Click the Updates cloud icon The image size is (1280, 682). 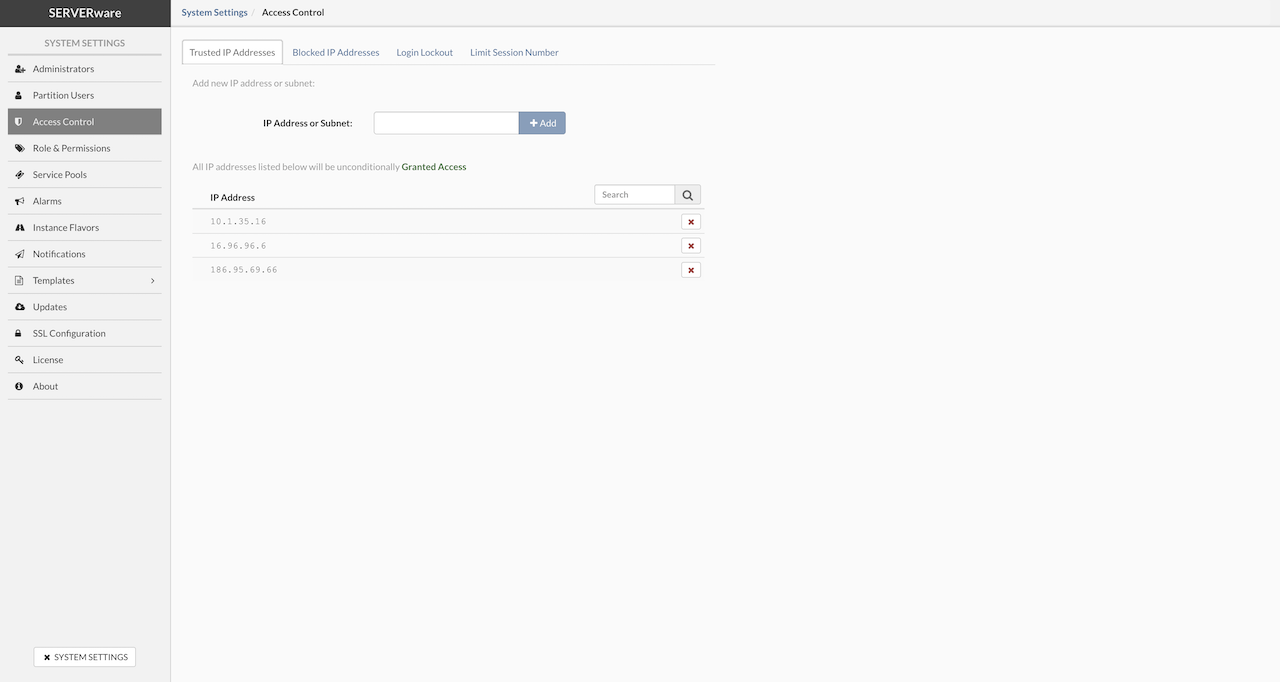19,307
